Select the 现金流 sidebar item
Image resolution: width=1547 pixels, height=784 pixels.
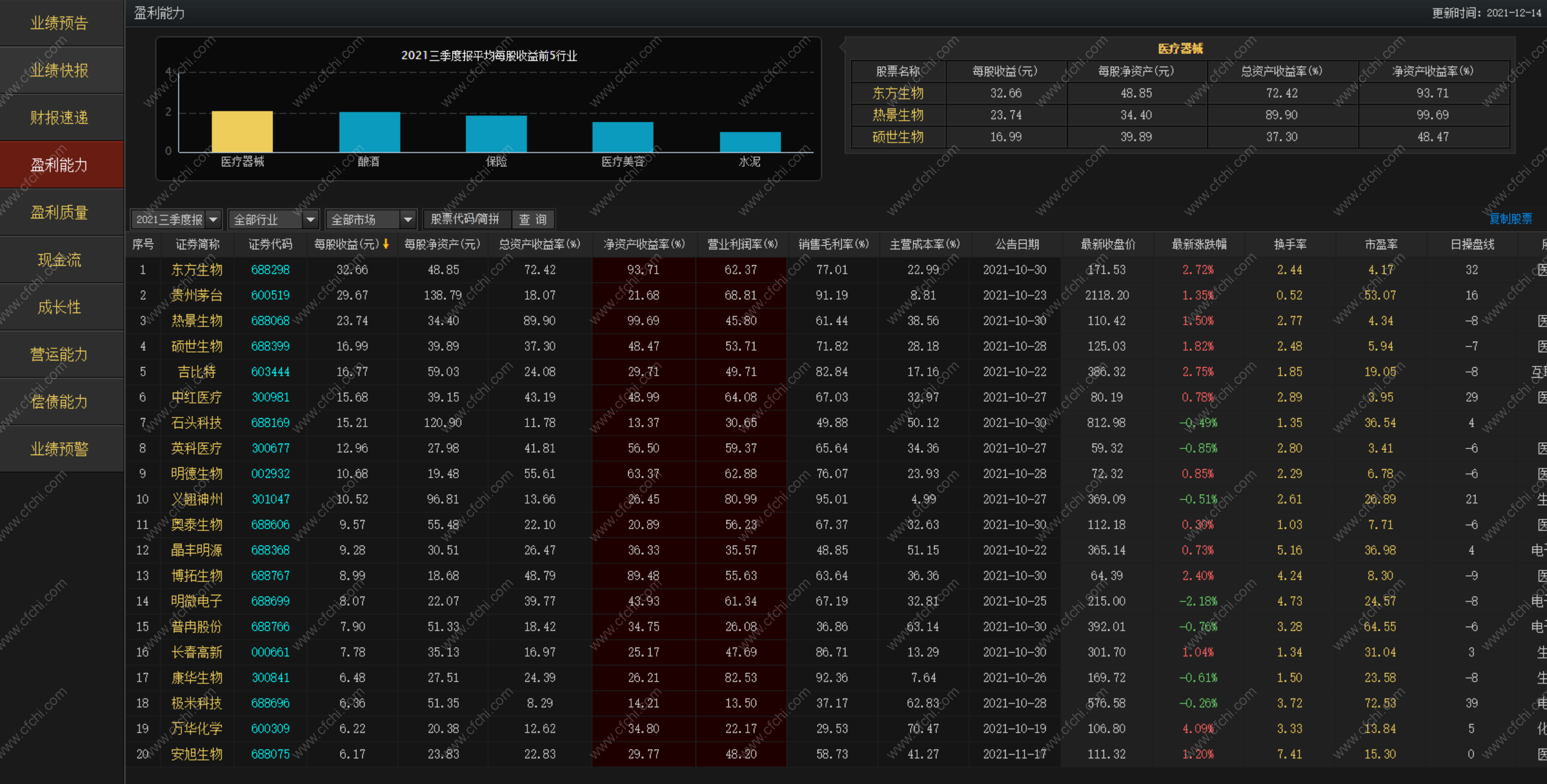coord(59,260)
